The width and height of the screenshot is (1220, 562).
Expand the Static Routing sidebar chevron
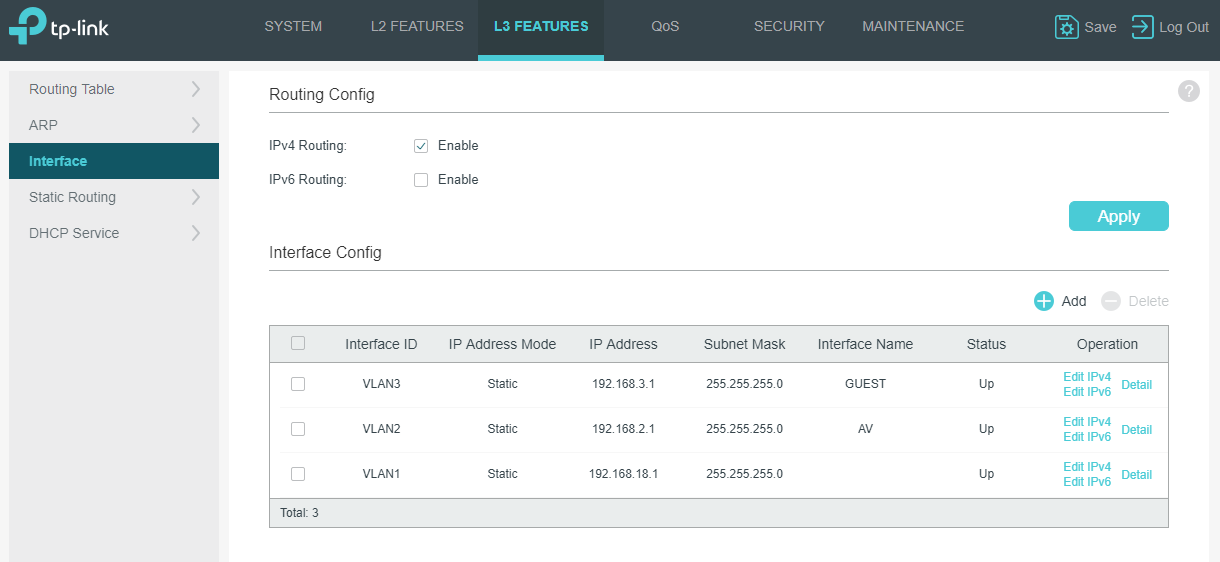pos(196,197)
